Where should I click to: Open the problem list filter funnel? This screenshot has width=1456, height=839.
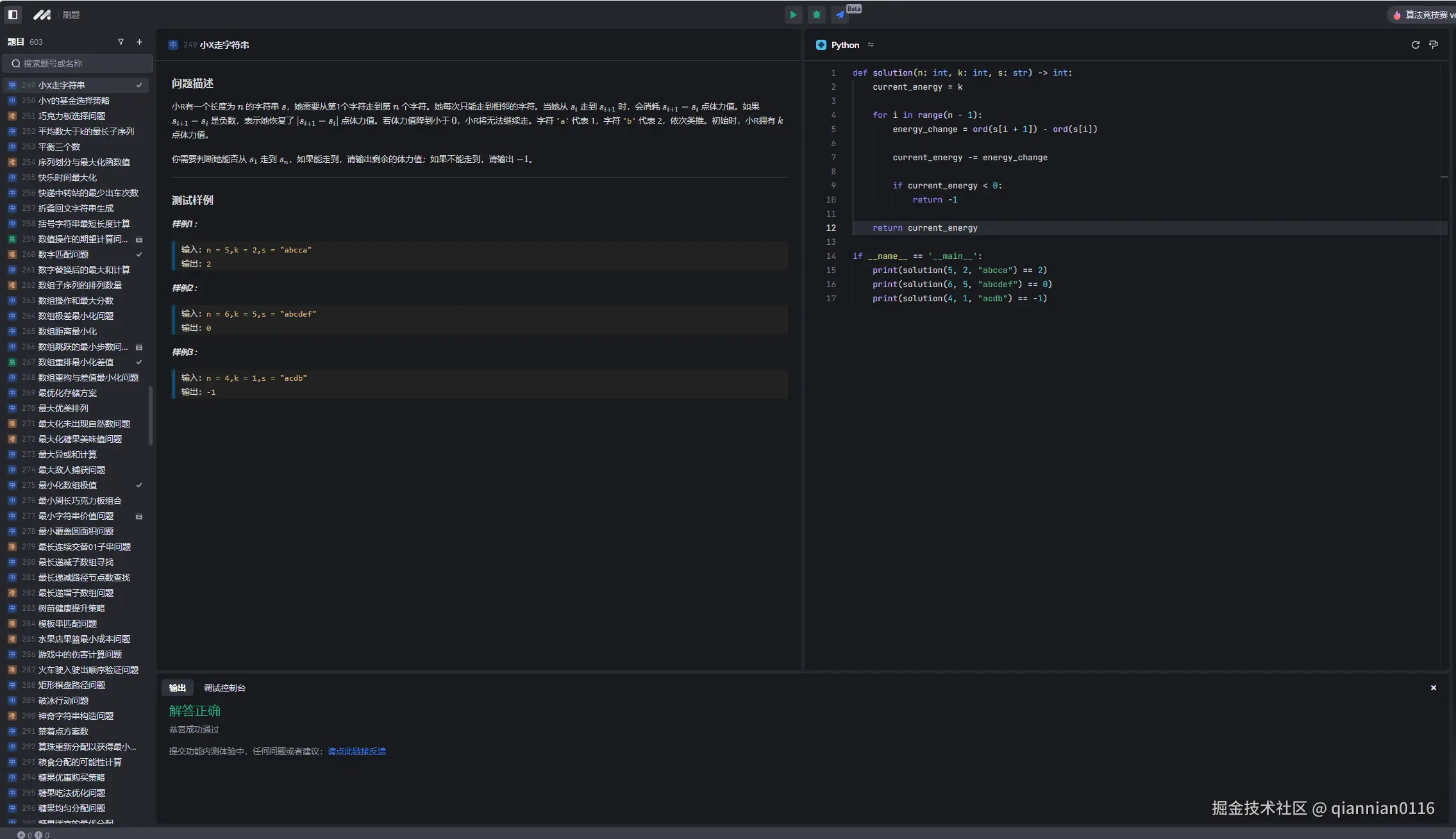pyautogui.click(x=121, y=42)
